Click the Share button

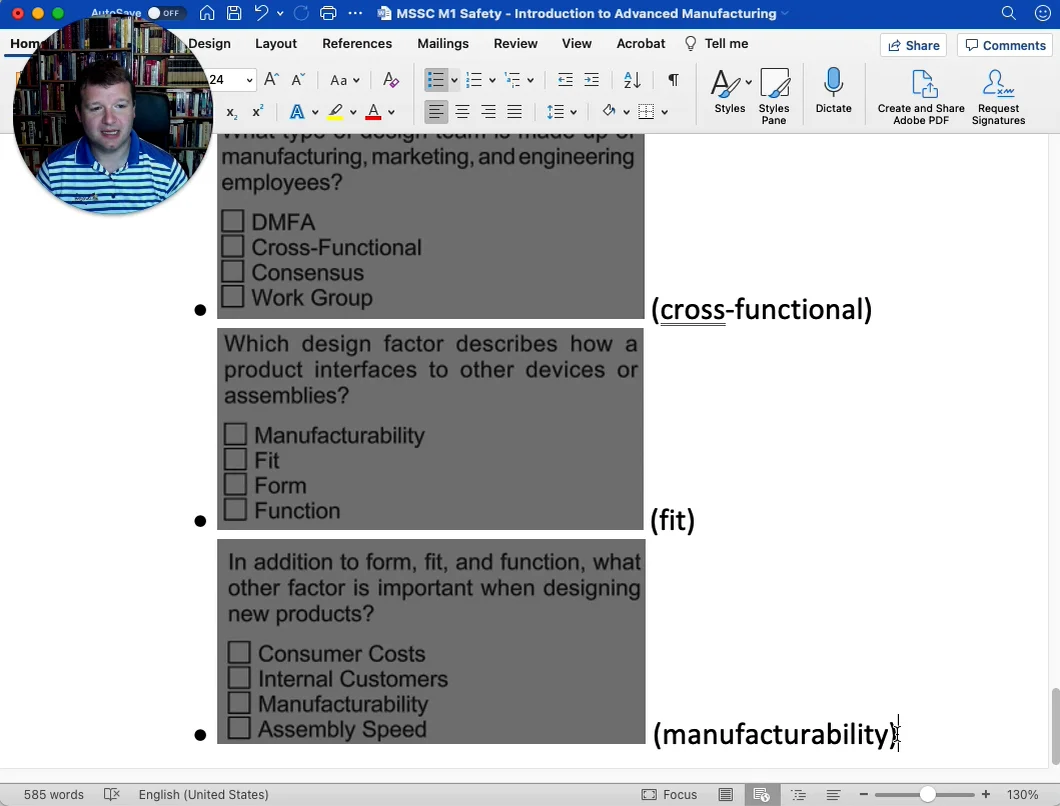tap(913, 45)
